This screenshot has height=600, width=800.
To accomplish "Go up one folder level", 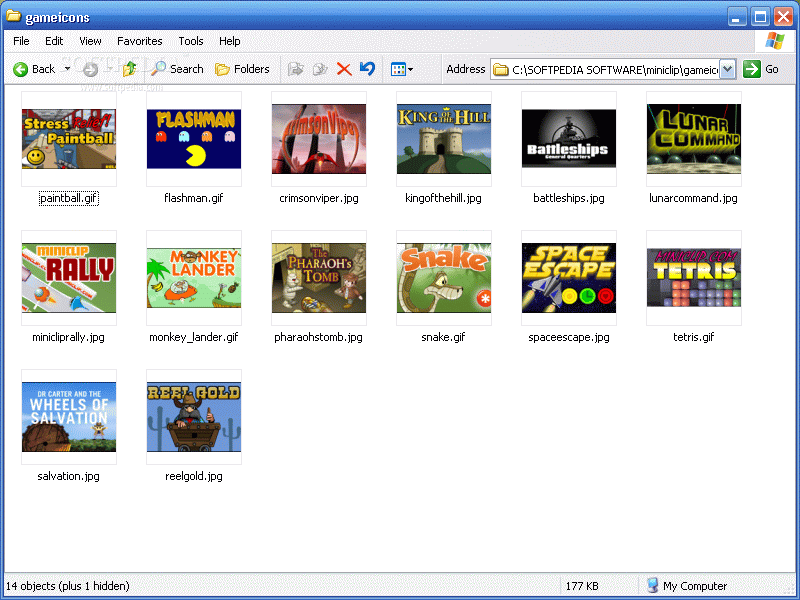I will [x=130, y=69].
